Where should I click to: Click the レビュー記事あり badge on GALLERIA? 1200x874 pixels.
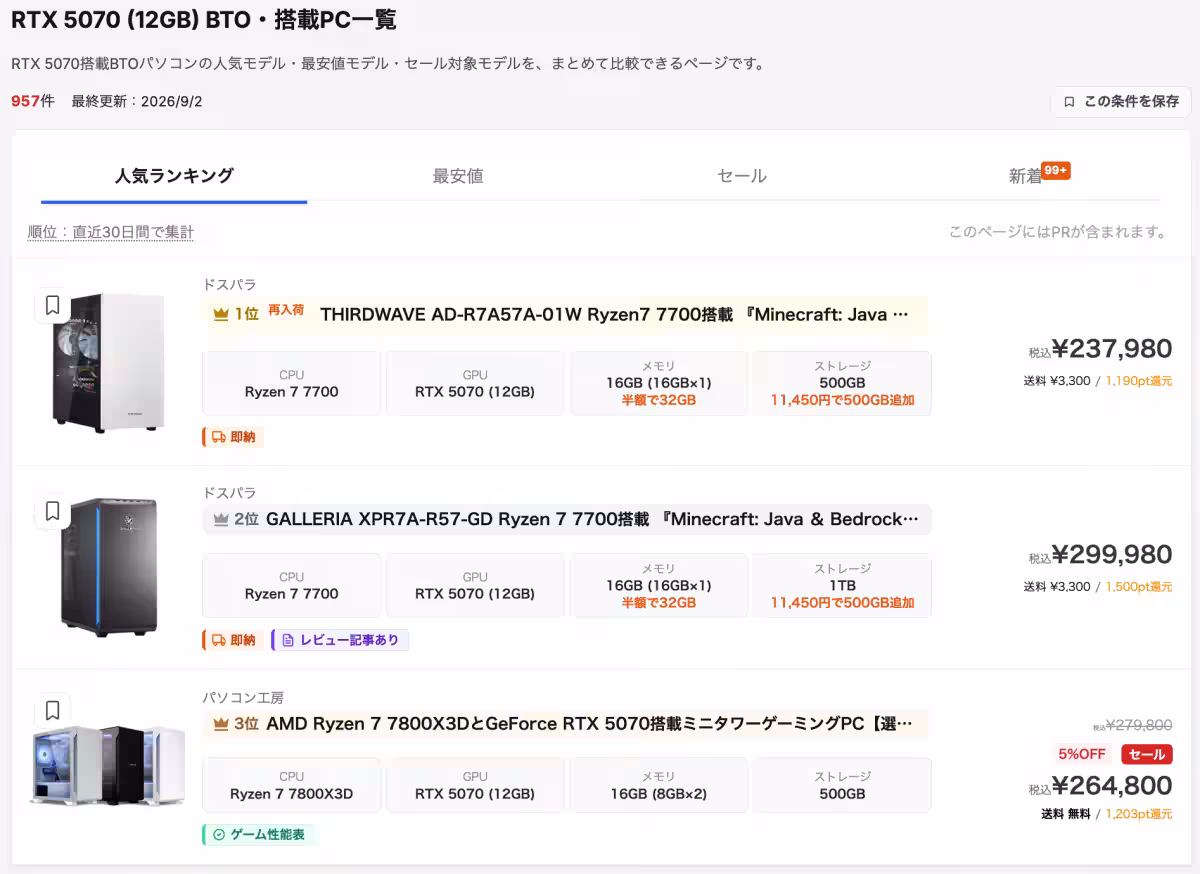341,640
